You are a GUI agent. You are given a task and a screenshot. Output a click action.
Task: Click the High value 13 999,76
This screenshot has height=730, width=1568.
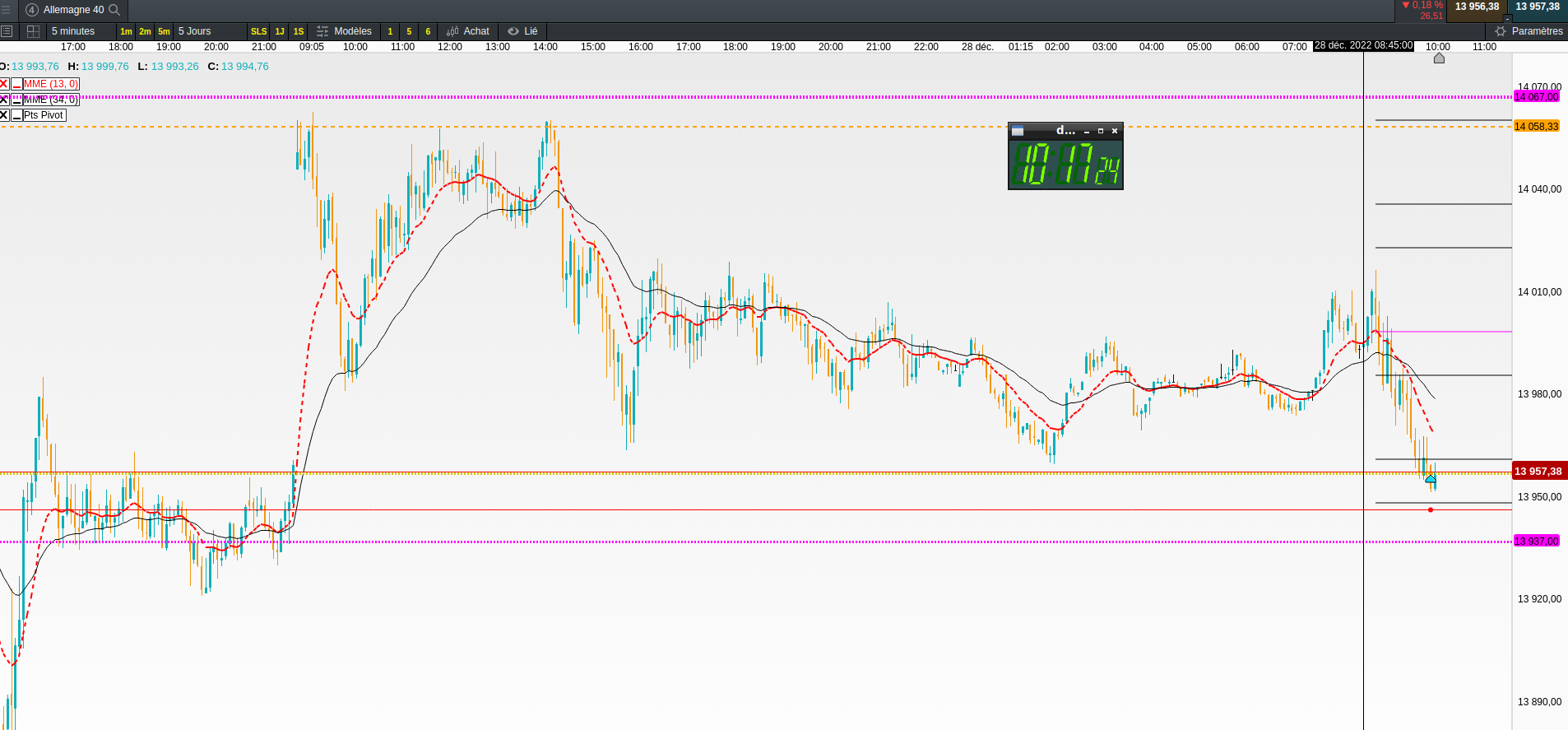tap(105, 67)
